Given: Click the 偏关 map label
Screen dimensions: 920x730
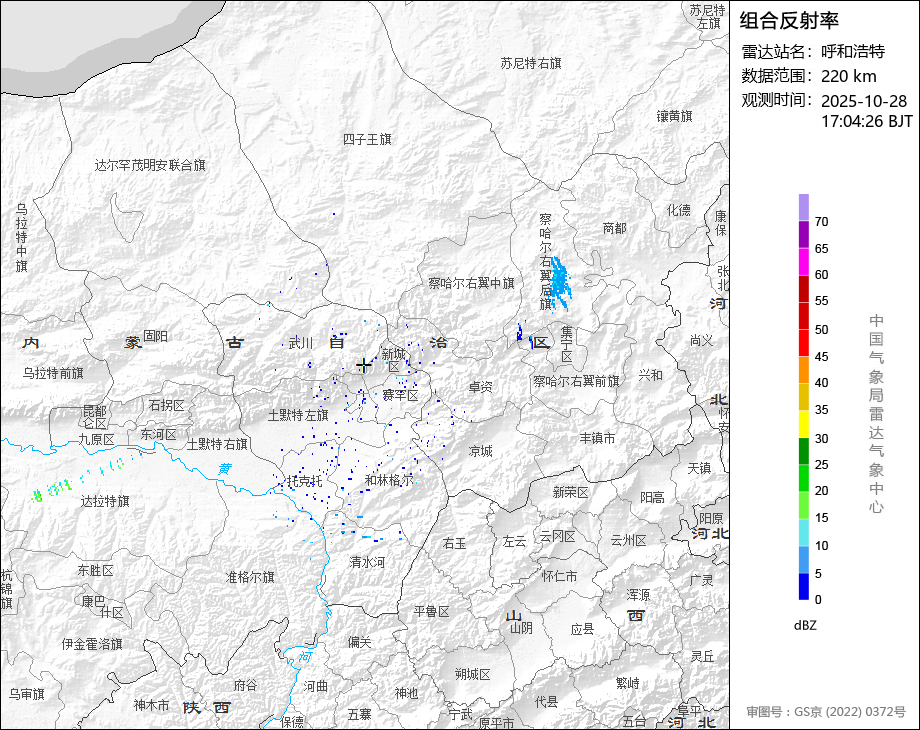Looking at the screenshot, I should coord(360,642).
